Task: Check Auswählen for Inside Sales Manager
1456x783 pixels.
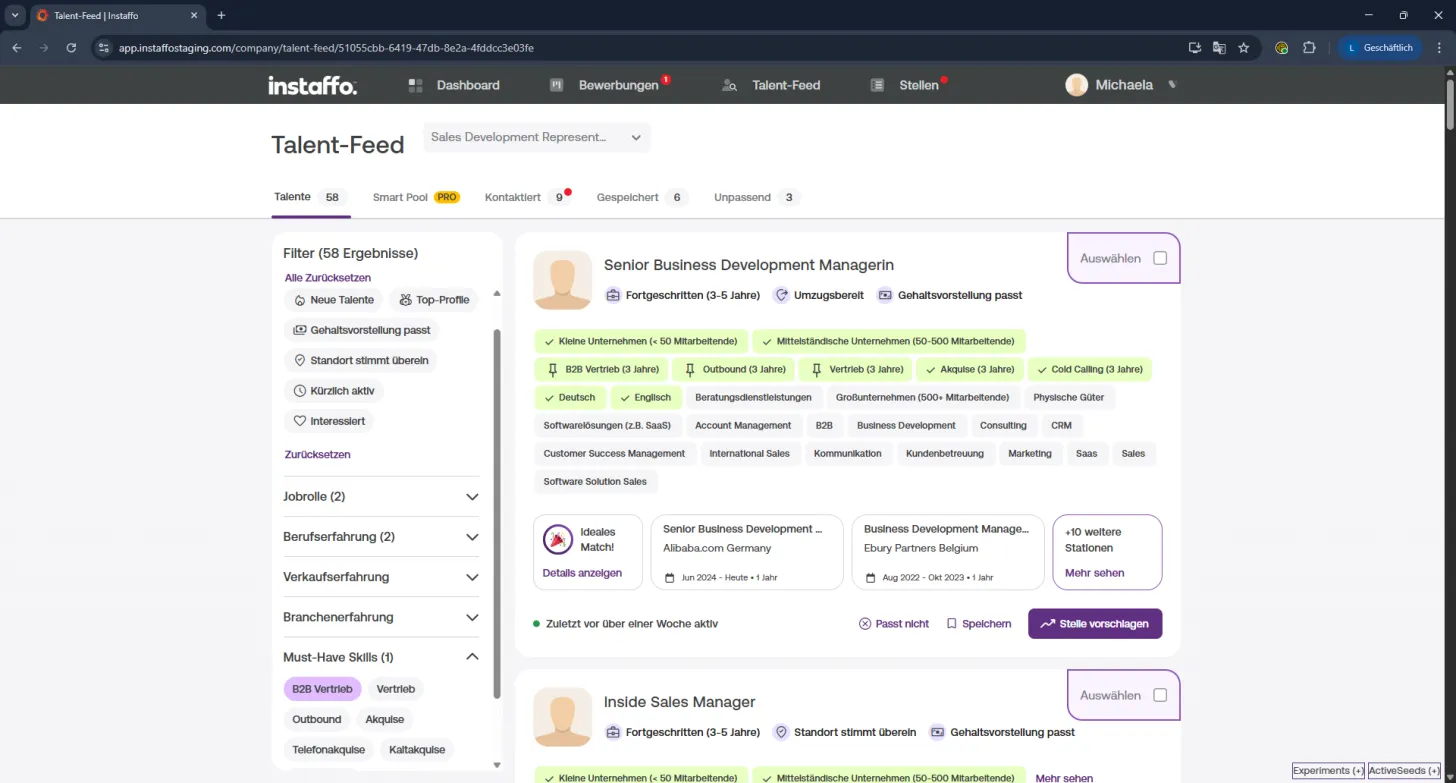Action: 1160,695
